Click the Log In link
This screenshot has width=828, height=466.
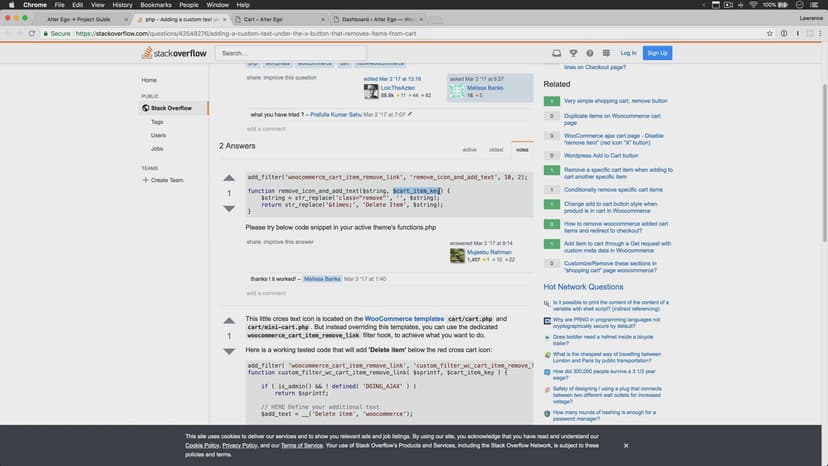pos(628,53)
